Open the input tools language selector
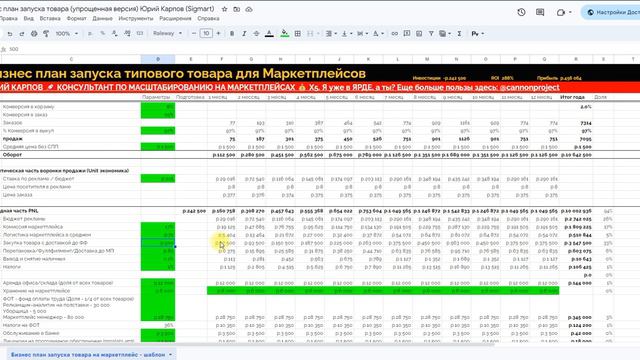 477,33
